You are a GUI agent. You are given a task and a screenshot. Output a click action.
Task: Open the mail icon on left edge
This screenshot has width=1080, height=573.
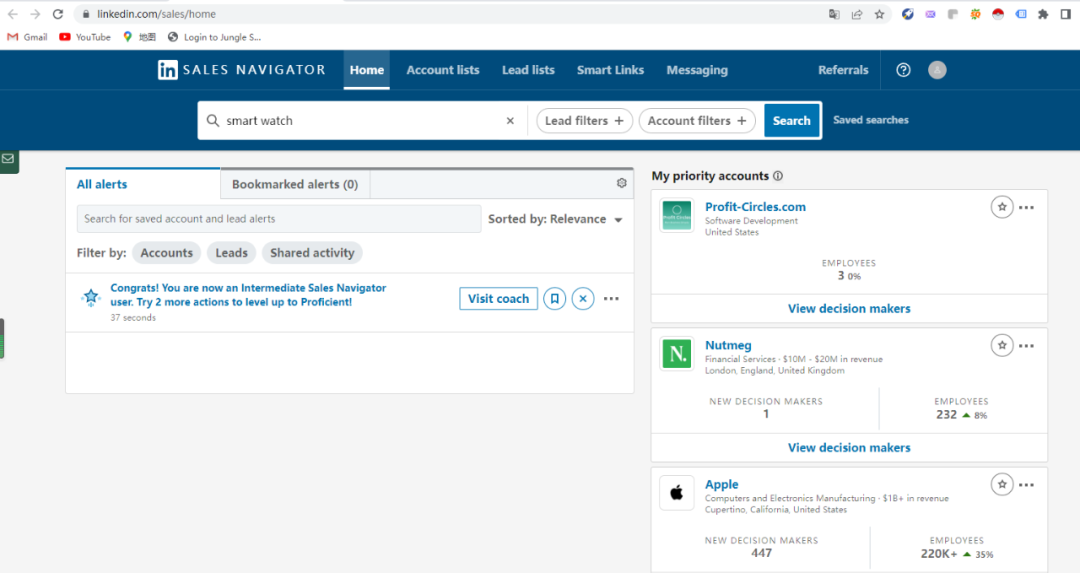pyautogui.click(x=8, y=158)
